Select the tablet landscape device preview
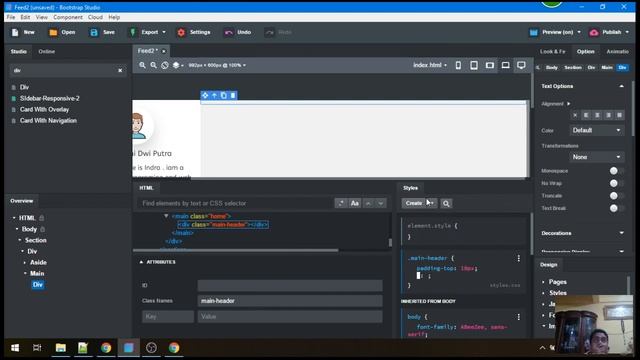This screenshot has height=360, width=640. coord(490,65)
